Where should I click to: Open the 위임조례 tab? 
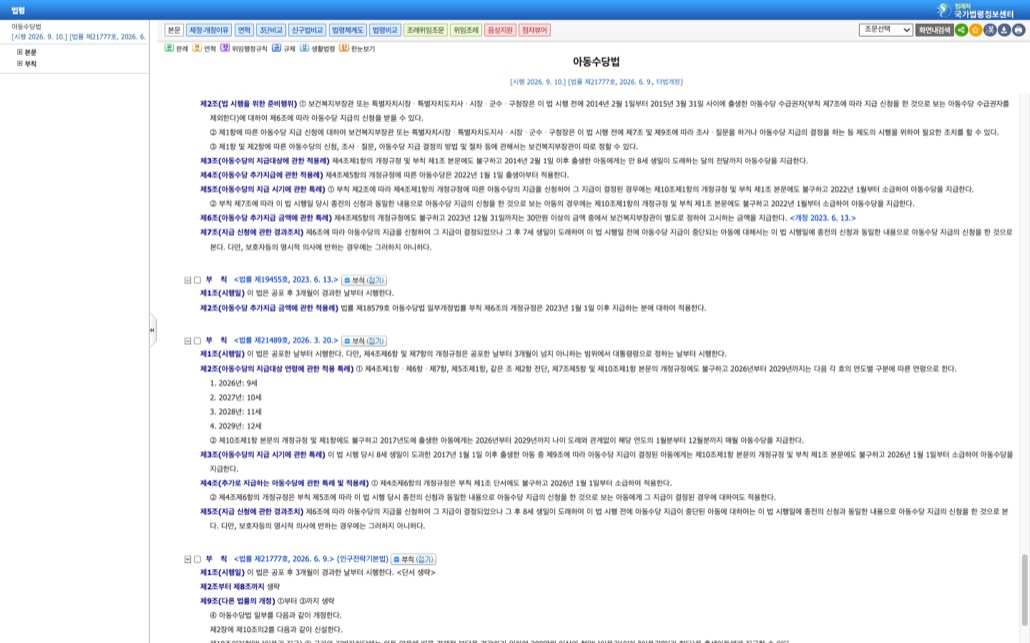coord(466,30)
